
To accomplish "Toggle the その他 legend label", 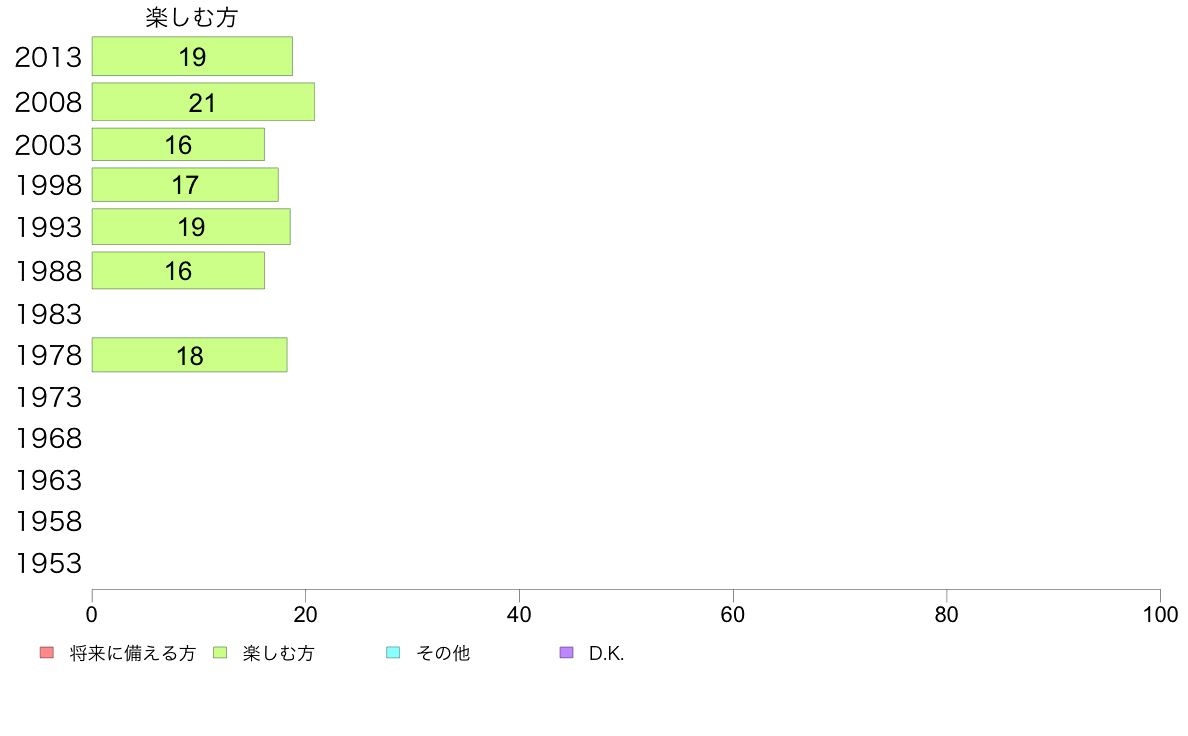I will point(443,653).
